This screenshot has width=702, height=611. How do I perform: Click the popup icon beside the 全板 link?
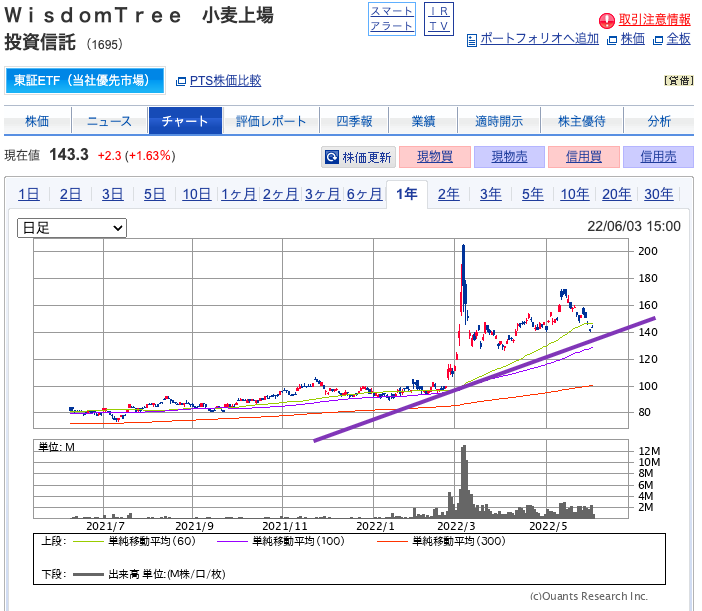(x=658, y=40)
